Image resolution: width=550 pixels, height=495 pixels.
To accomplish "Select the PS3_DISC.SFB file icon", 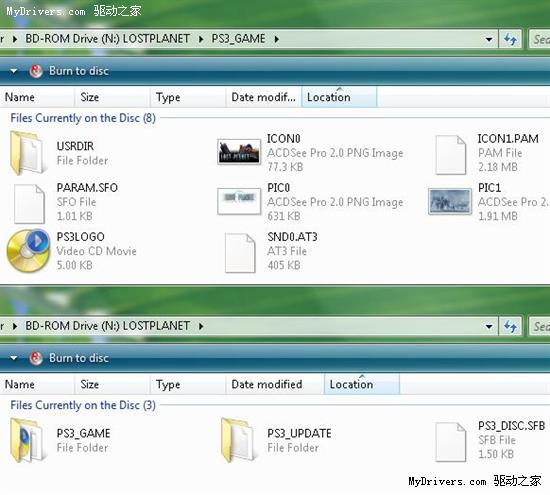I will pyautogui.click(x=451, y=442).
